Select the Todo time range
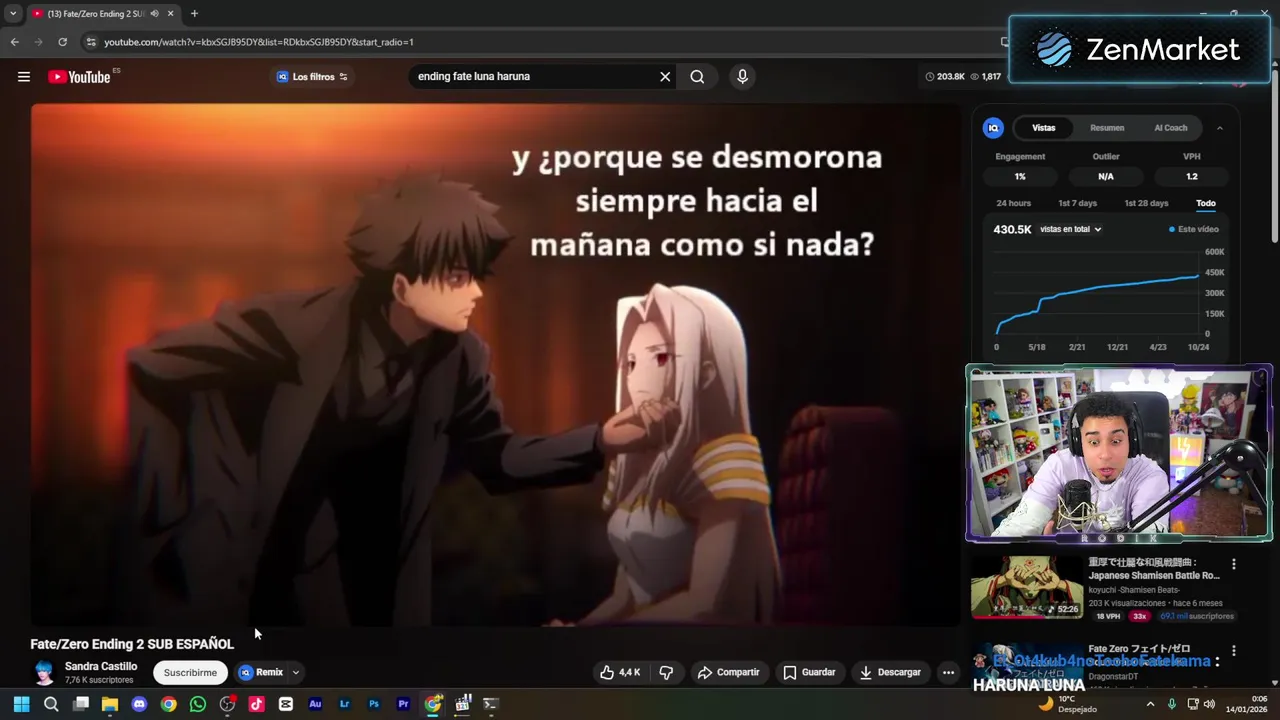 (1206, 203)
